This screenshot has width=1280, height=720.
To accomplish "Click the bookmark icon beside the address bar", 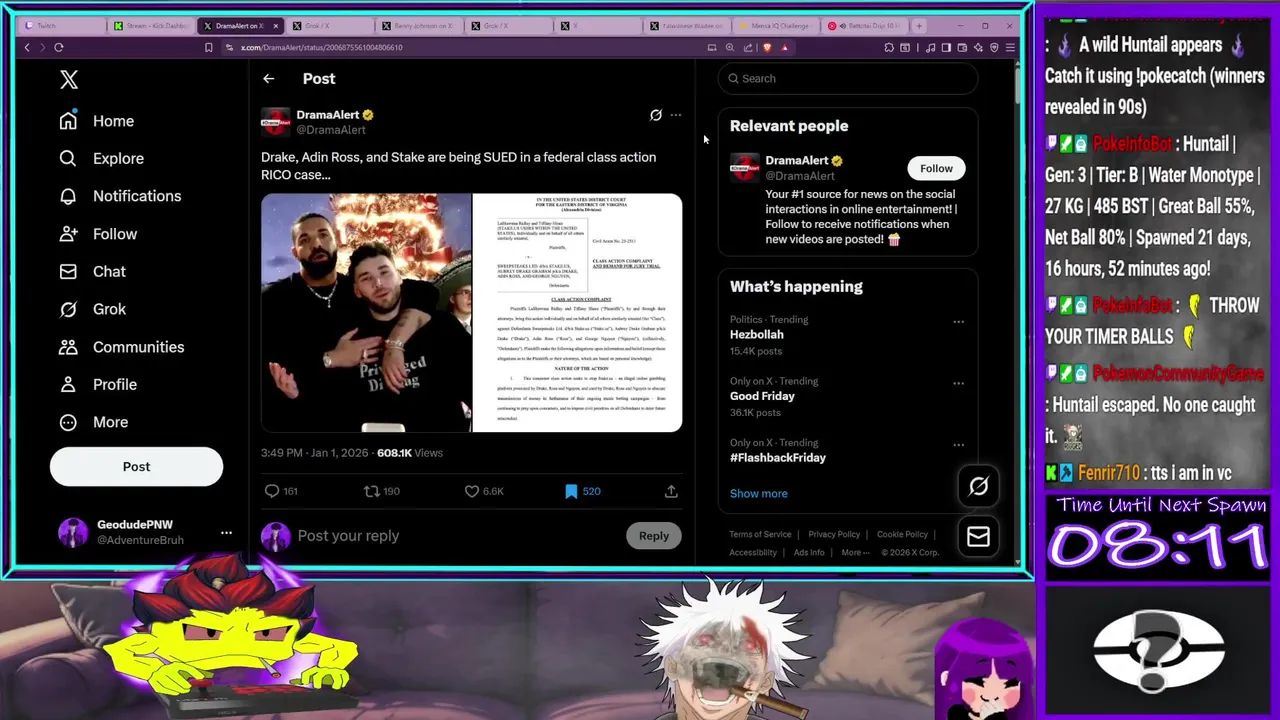I will 208,47.
